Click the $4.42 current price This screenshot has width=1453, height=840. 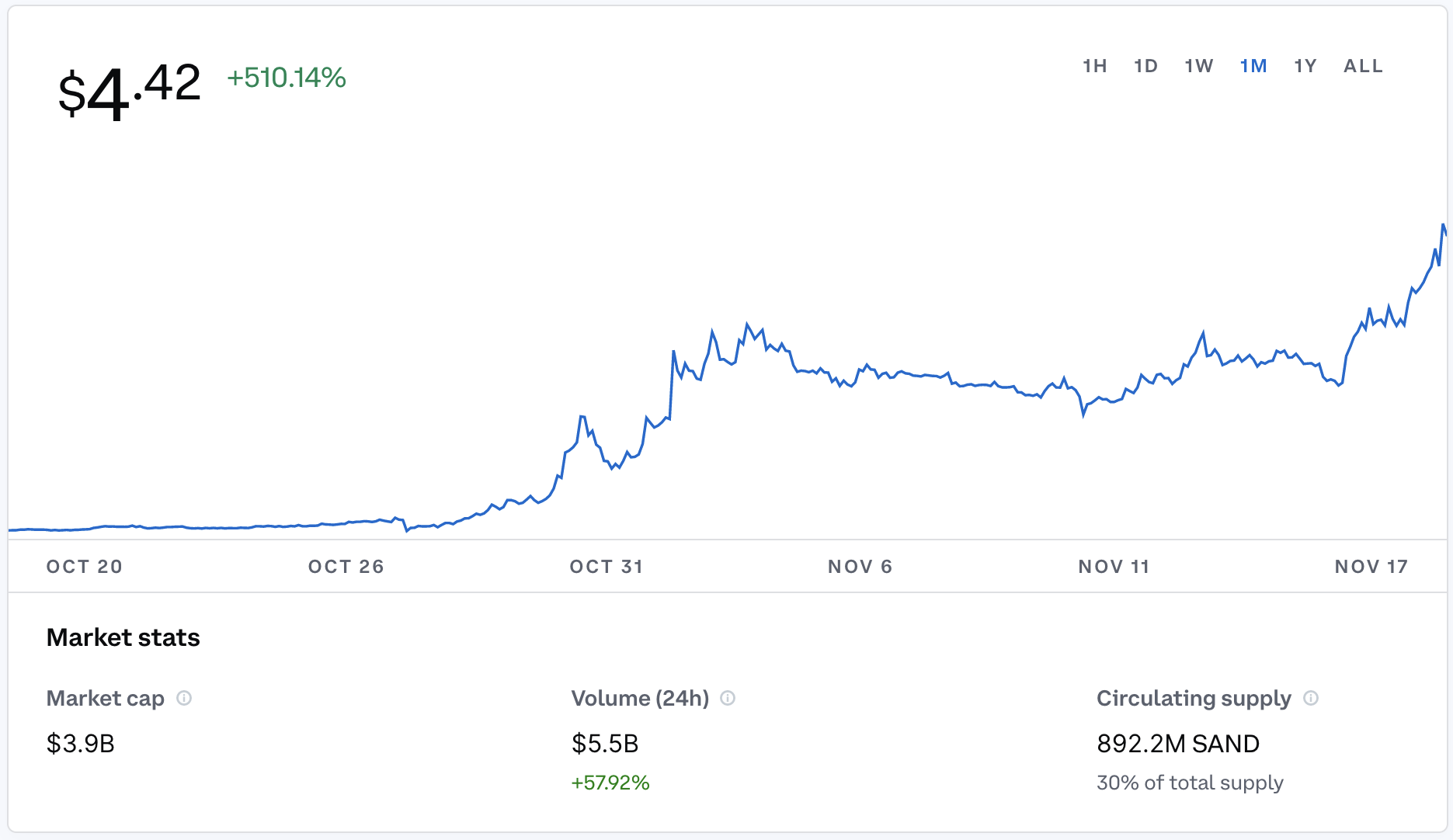(x=130, y=89)
